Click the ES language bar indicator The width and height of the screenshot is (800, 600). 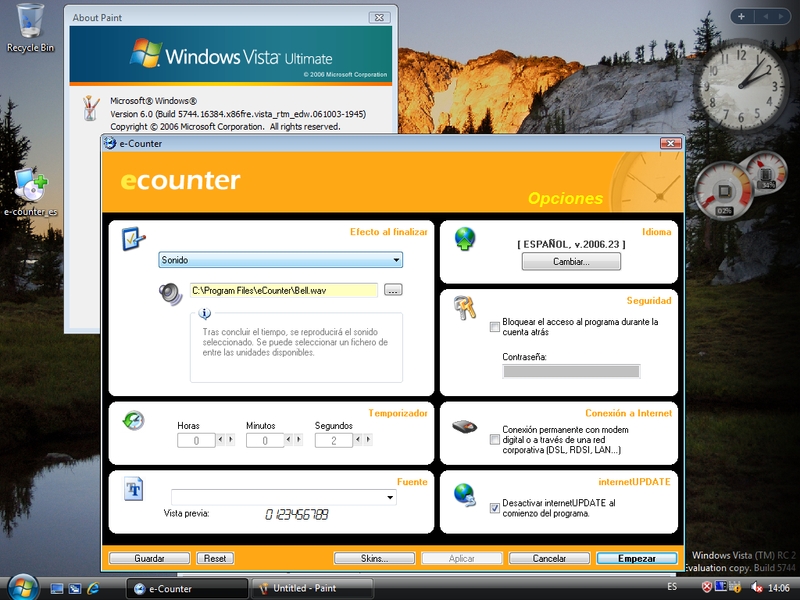point(672,587)
